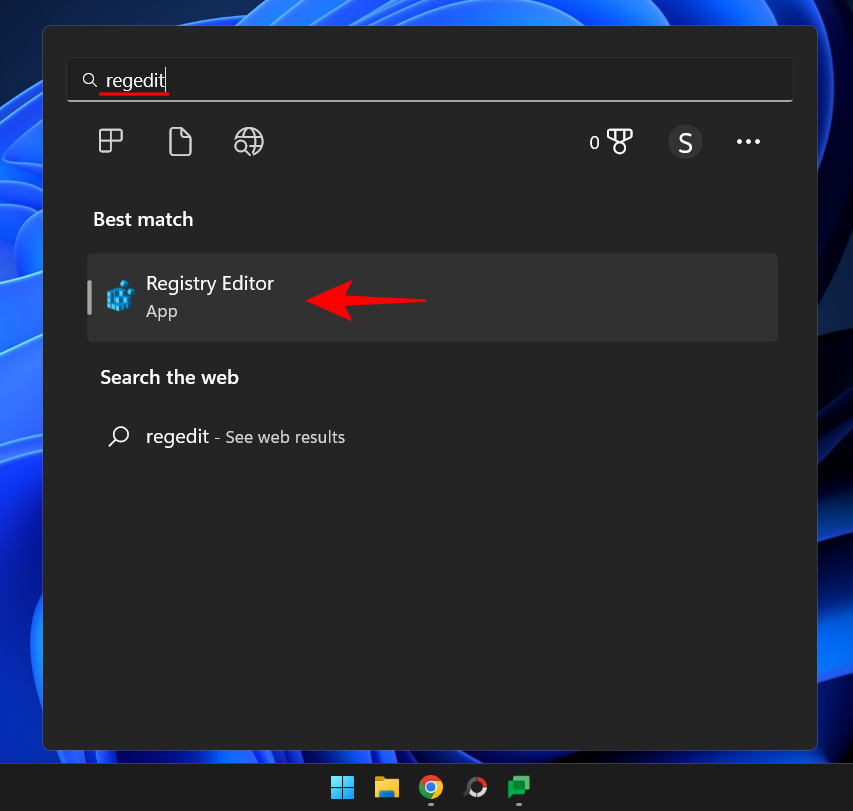
Task: Click the magnifier beside the regedit web suggestion
Action: coord(119,437)
